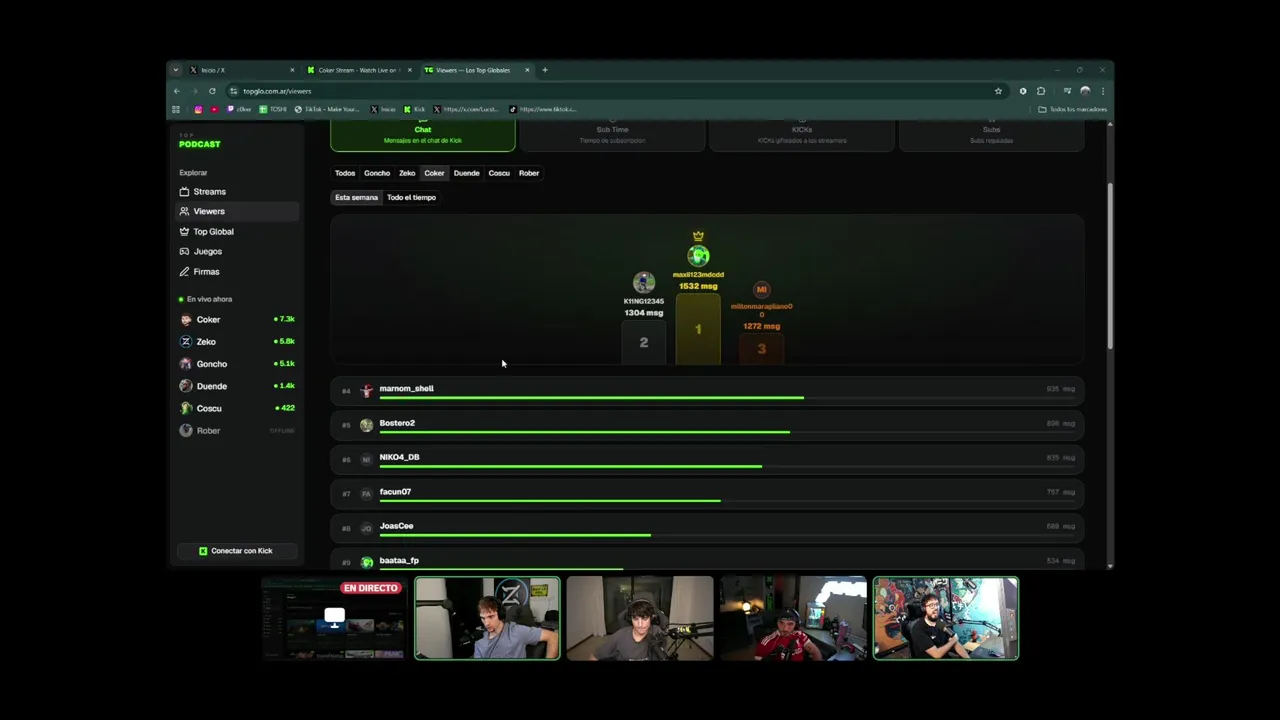Select the Goncho streamer filter
Image resolution: width=1280 pixels, height=720 pixels.
(x=377, y=173)
